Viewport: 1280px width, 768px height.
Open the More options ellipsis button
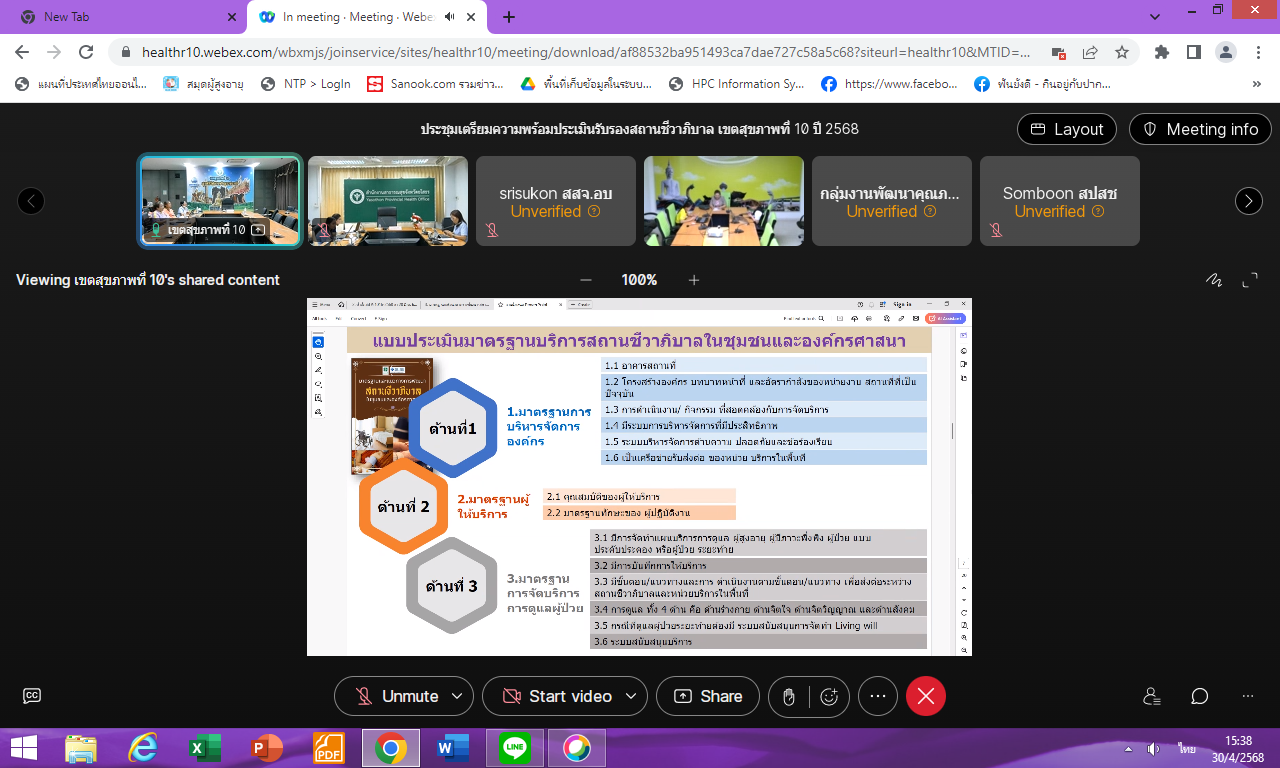coord(878,696)
